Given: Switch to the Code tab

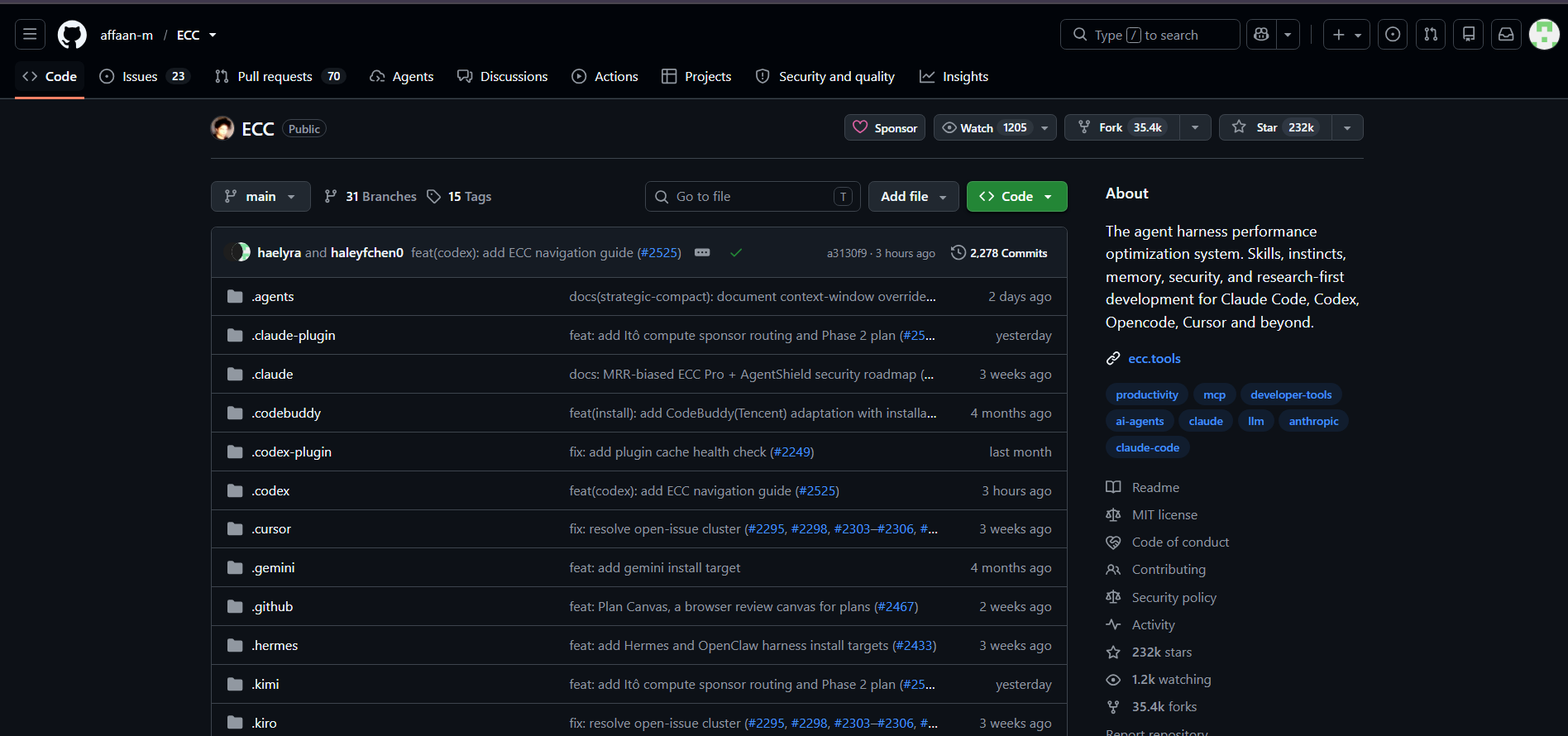Looking at the screenshot, I should click(x=50, y=76).
